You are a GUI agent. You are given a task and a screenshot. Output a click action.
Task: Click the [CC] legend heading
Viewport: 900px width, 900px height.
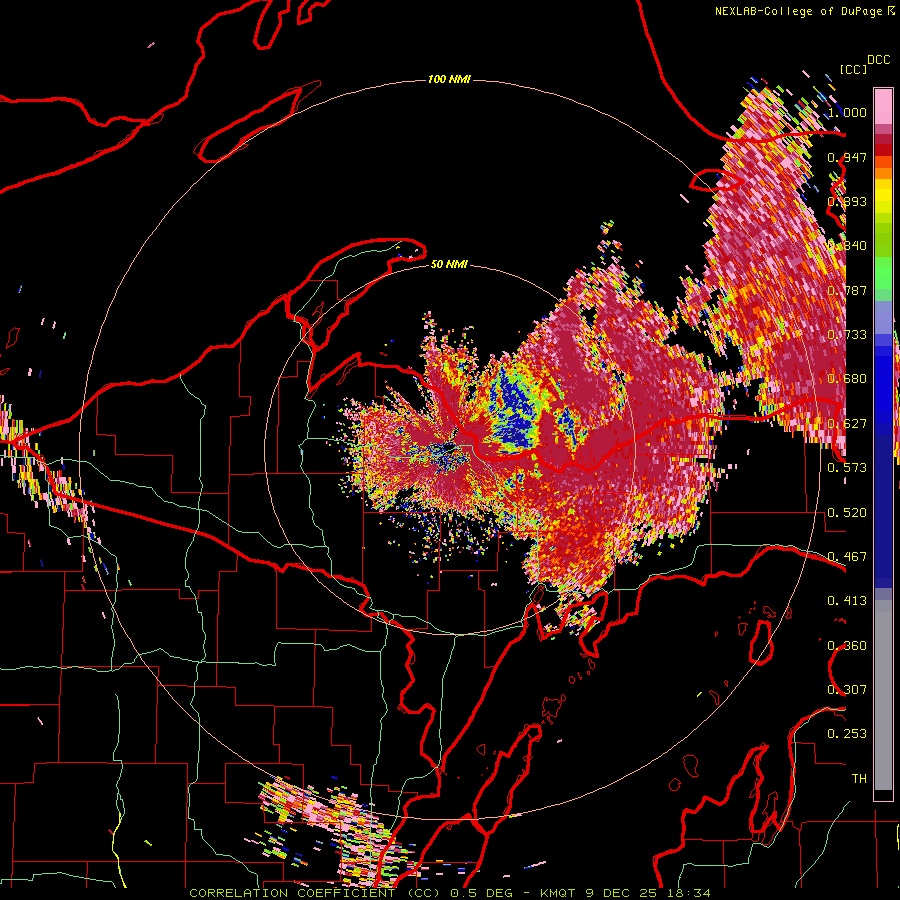click(853, 69)
